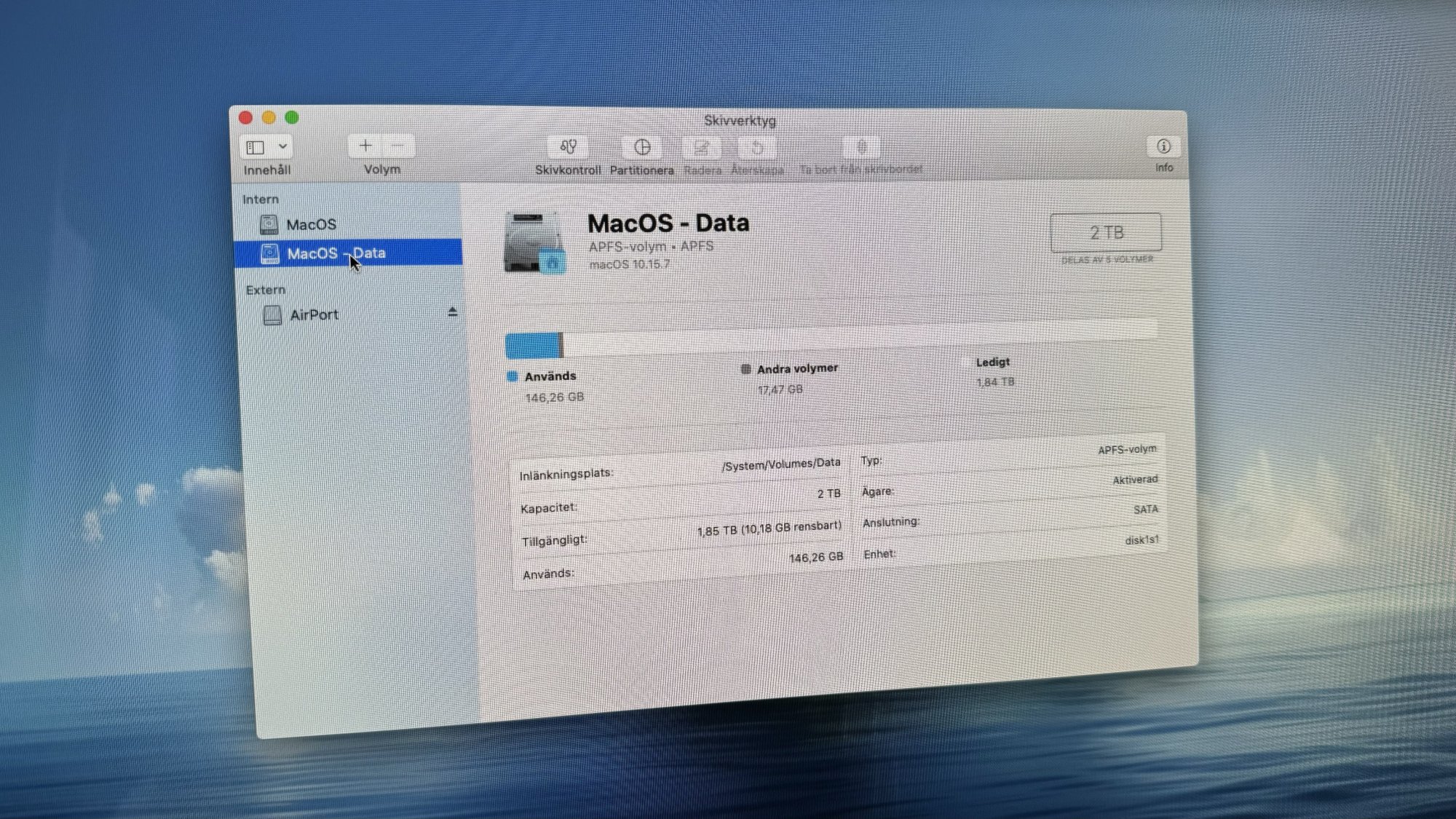Click the blue used-space bar segment
Image resolution: width=1456 pixels, height=819 pixels.
pyautogui.click(x=532, y=346)
